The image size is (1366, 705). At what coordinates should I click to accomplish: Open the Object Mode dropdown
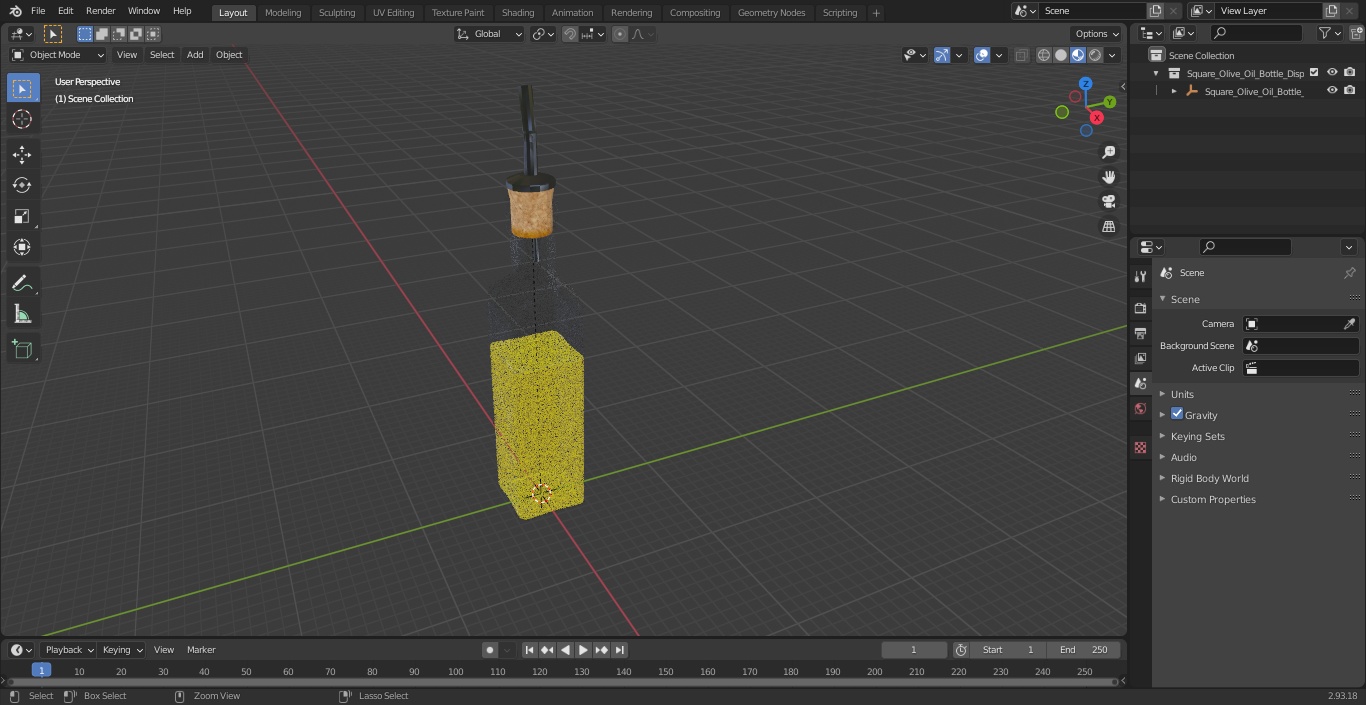click(58, 55)
